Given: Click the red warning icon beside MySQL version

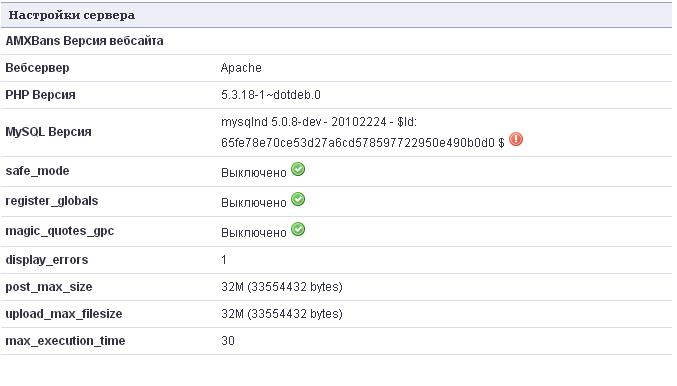Looking at the screenshot, I should tap(516, 139).
